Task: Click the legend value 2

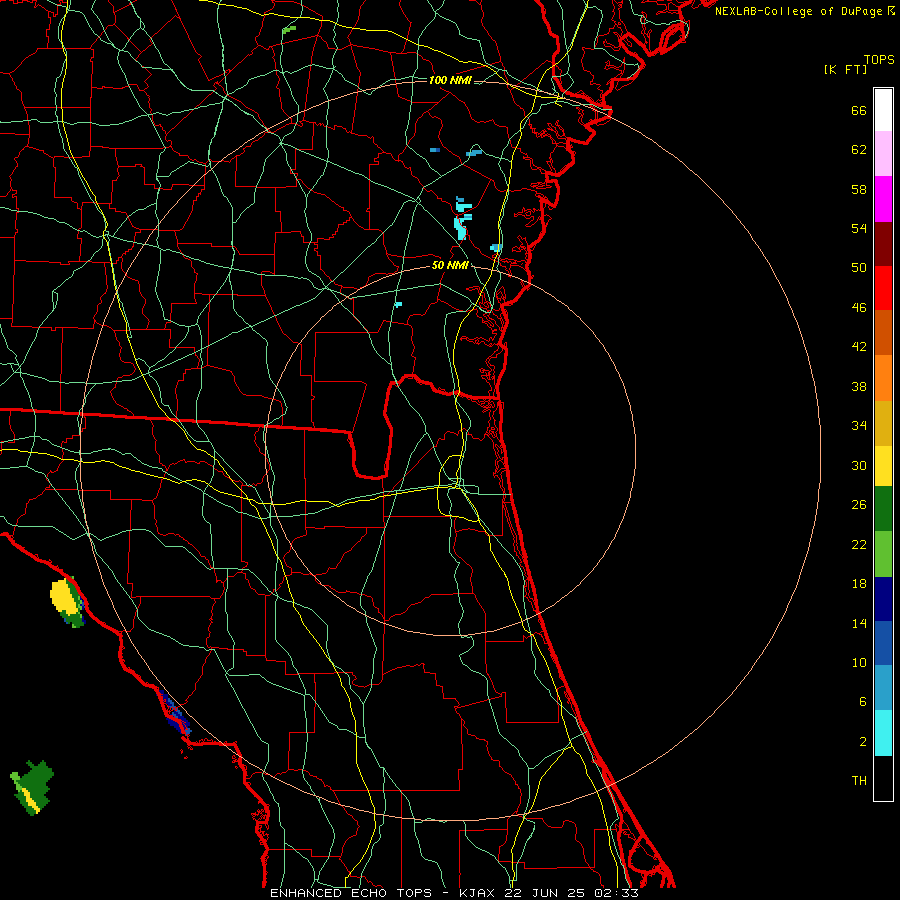Action: pyautogui.click(x=863, y=742)
